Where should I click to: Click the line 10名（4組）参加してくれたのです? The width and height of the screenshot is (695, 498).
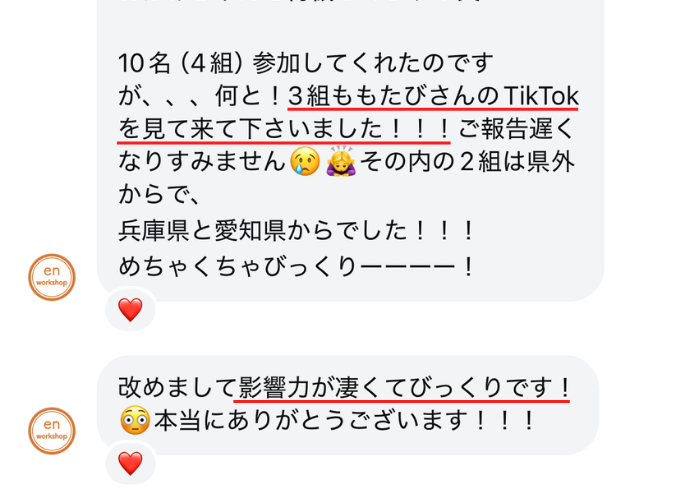305,62
